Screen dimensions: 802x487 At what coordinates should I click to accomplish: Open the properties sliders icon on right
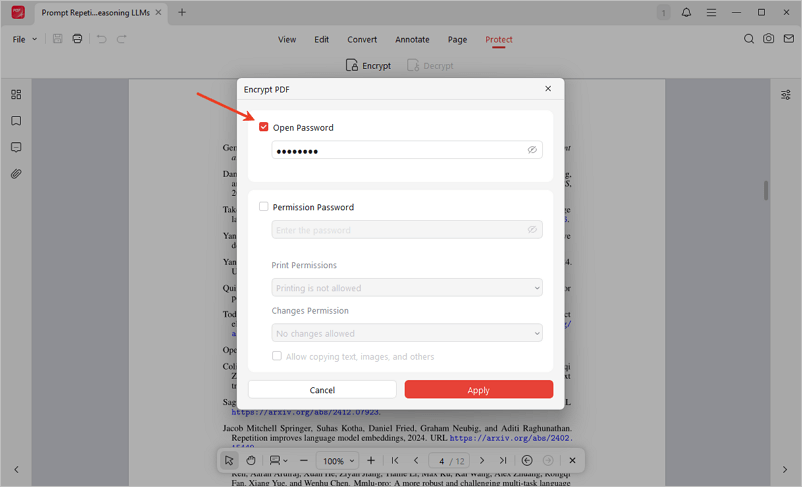pyautogui.click(x=786, y=95)
